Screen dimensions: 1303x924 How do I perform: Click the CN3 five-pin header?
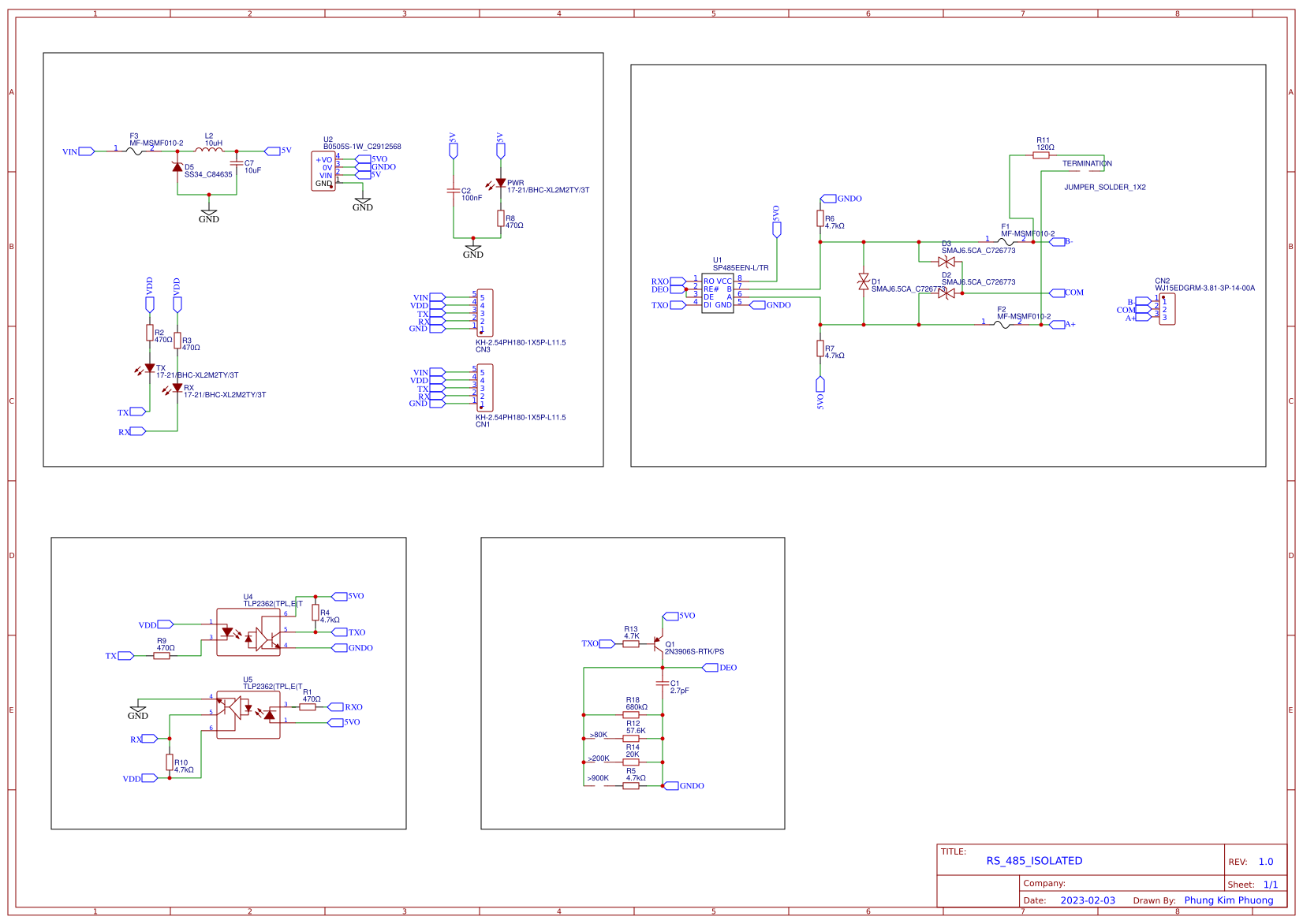[485, 313]
